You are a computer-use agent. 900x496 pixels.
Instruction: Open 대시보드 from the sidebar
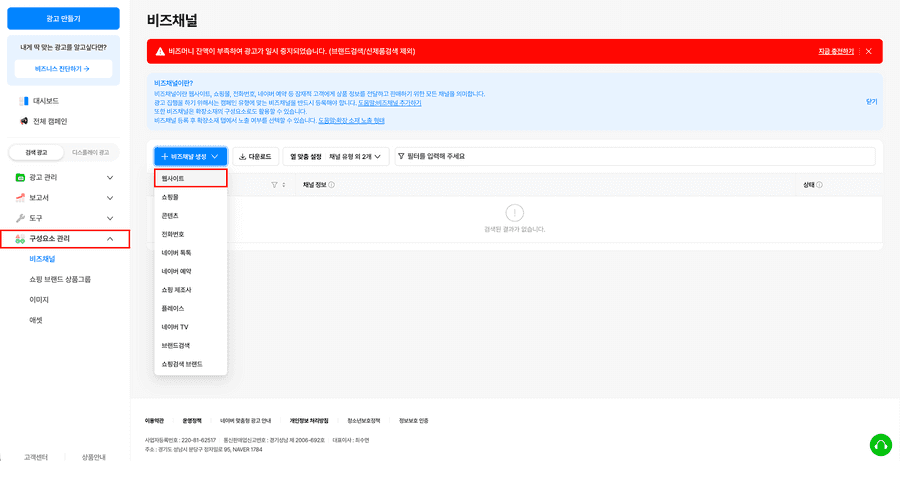45,101
